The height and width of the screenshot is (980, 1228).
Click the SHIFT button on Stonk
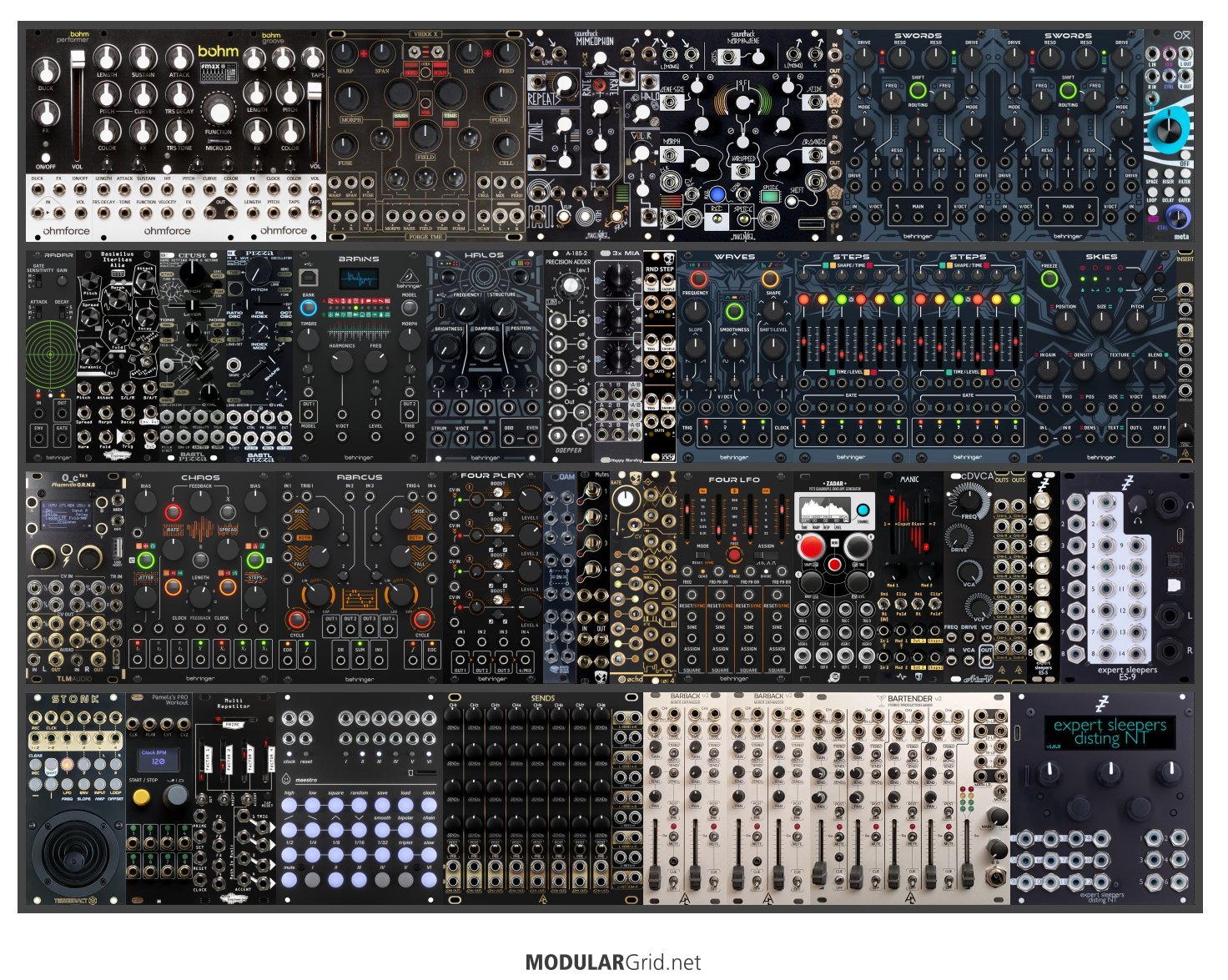coord(51,765)
